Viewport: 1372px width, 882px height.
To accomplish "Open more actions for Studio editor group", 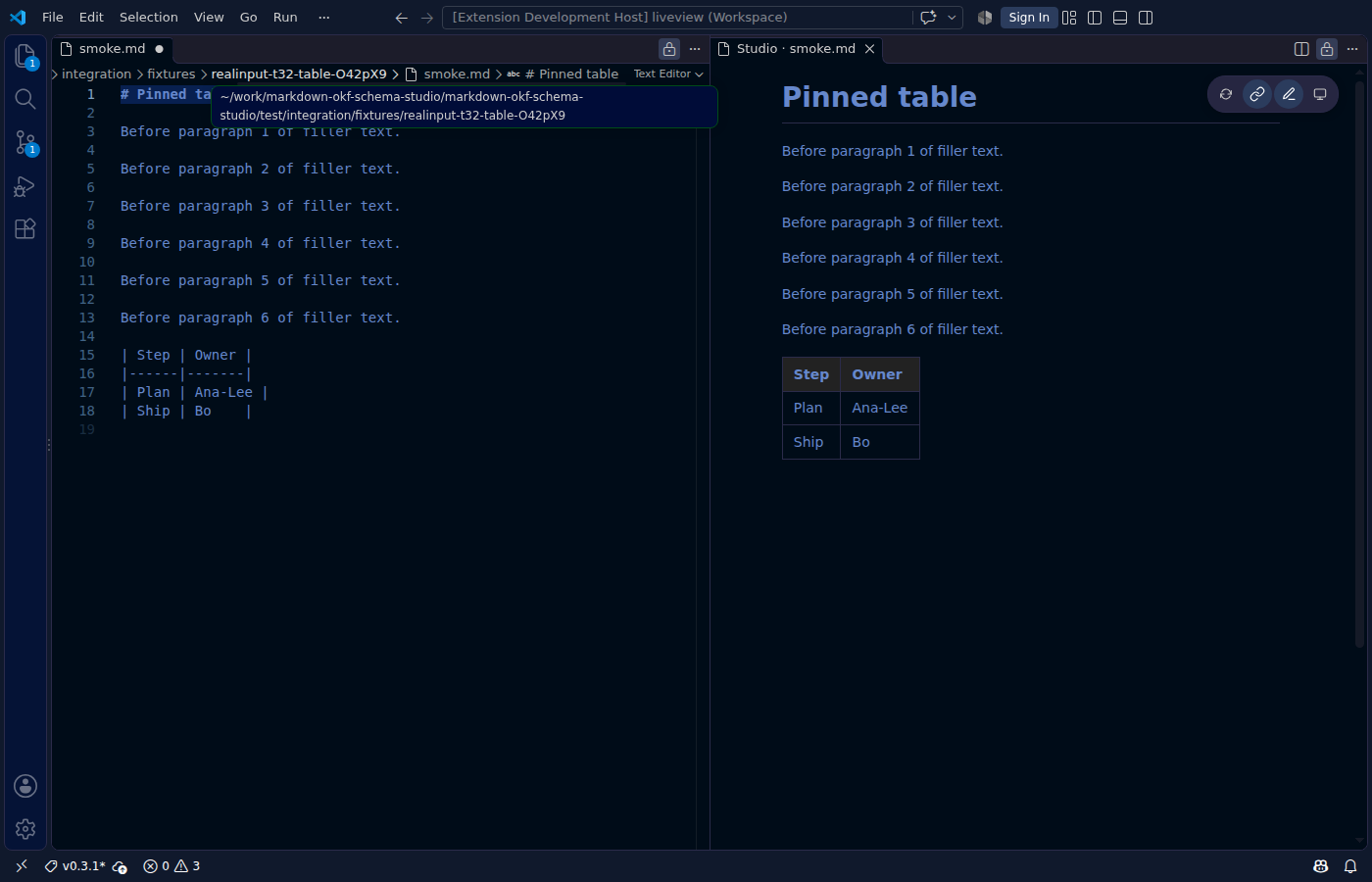I will coord(1352,49).
